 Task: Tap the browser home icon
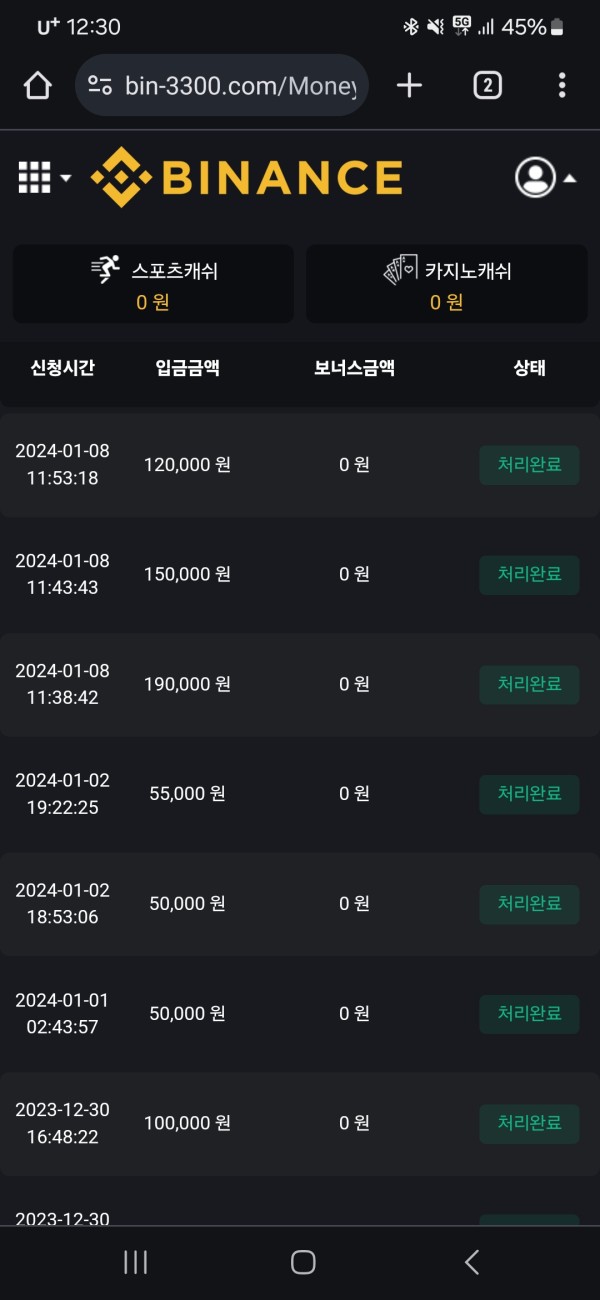[38, 86]
